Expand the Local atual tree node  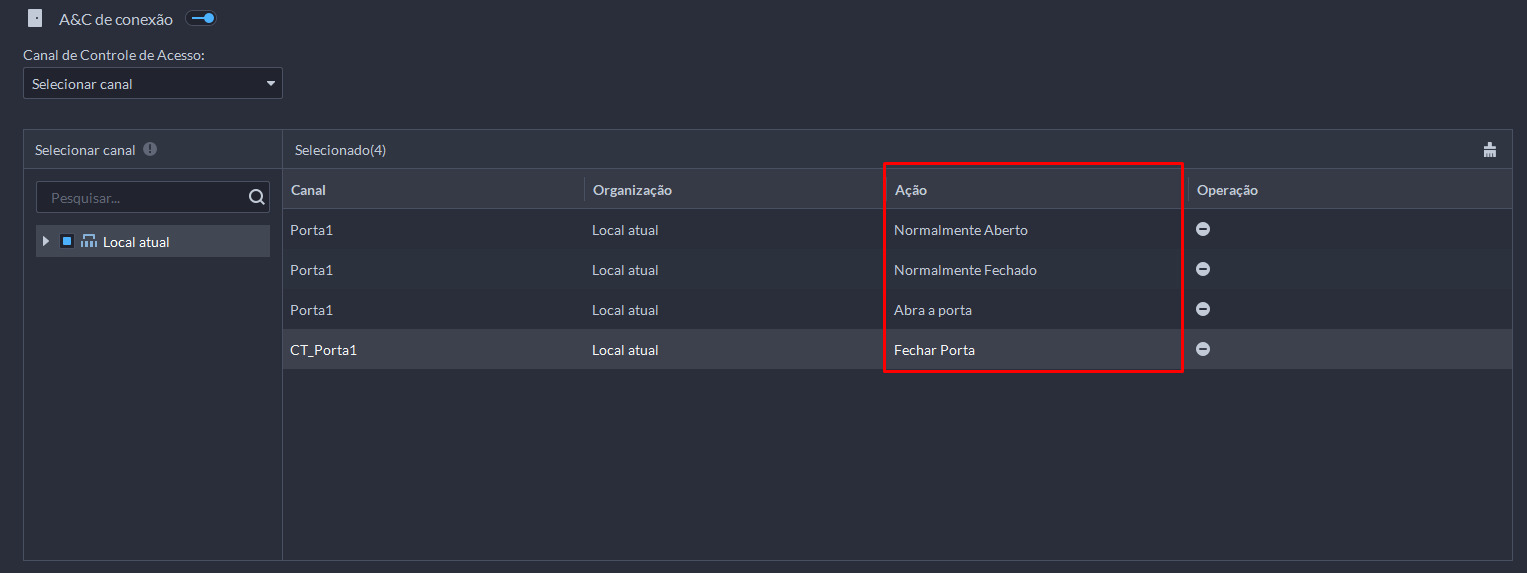tap(46, 241)
